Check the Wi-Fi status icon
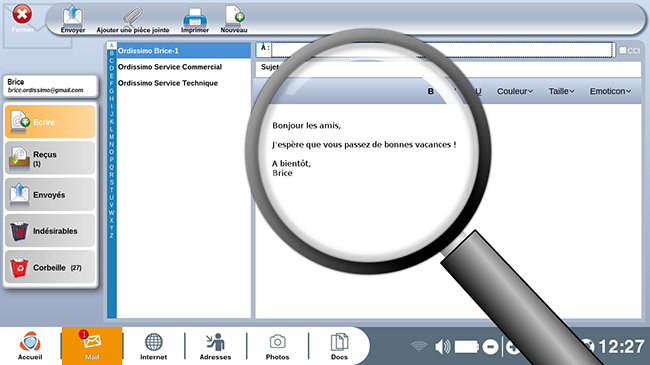650x365 pixels. click(x=419, y=346)
